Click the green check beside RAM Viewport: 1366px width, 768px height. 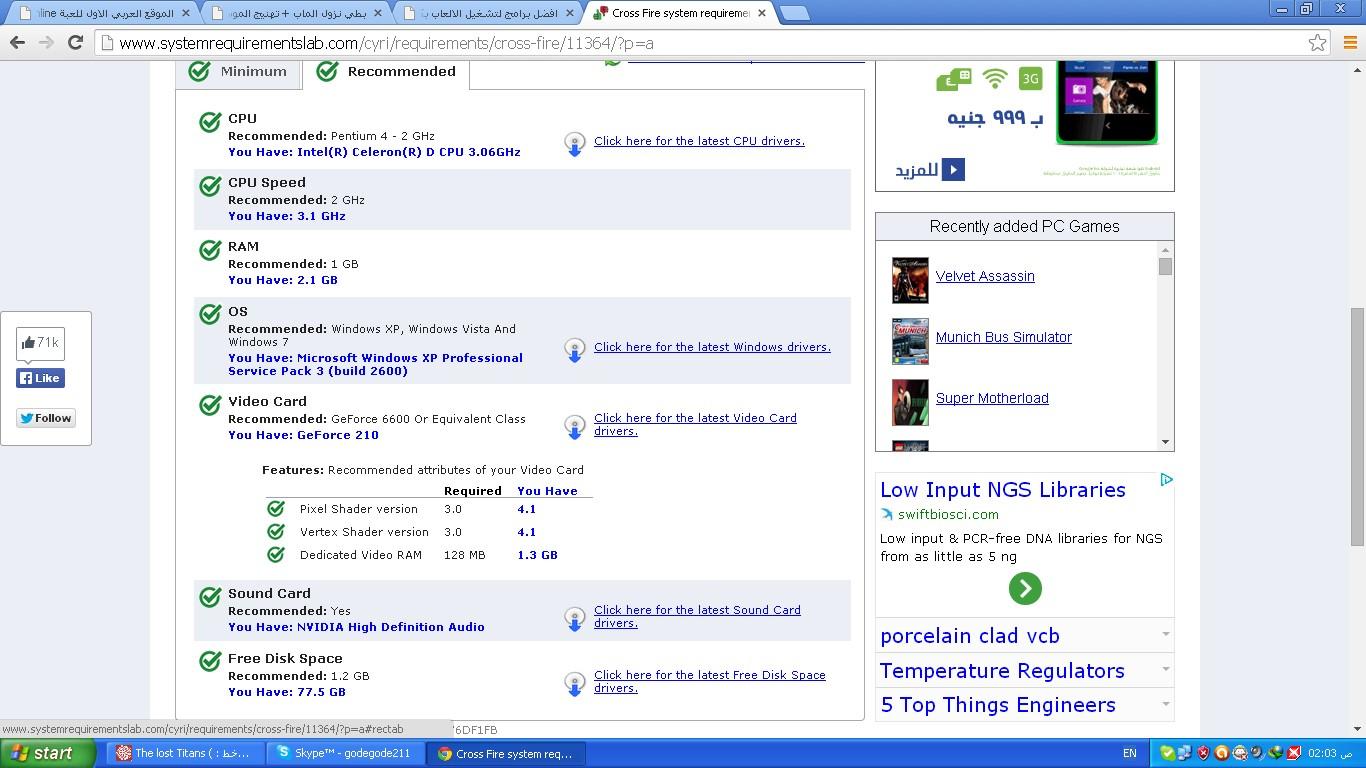coord(210,250)
